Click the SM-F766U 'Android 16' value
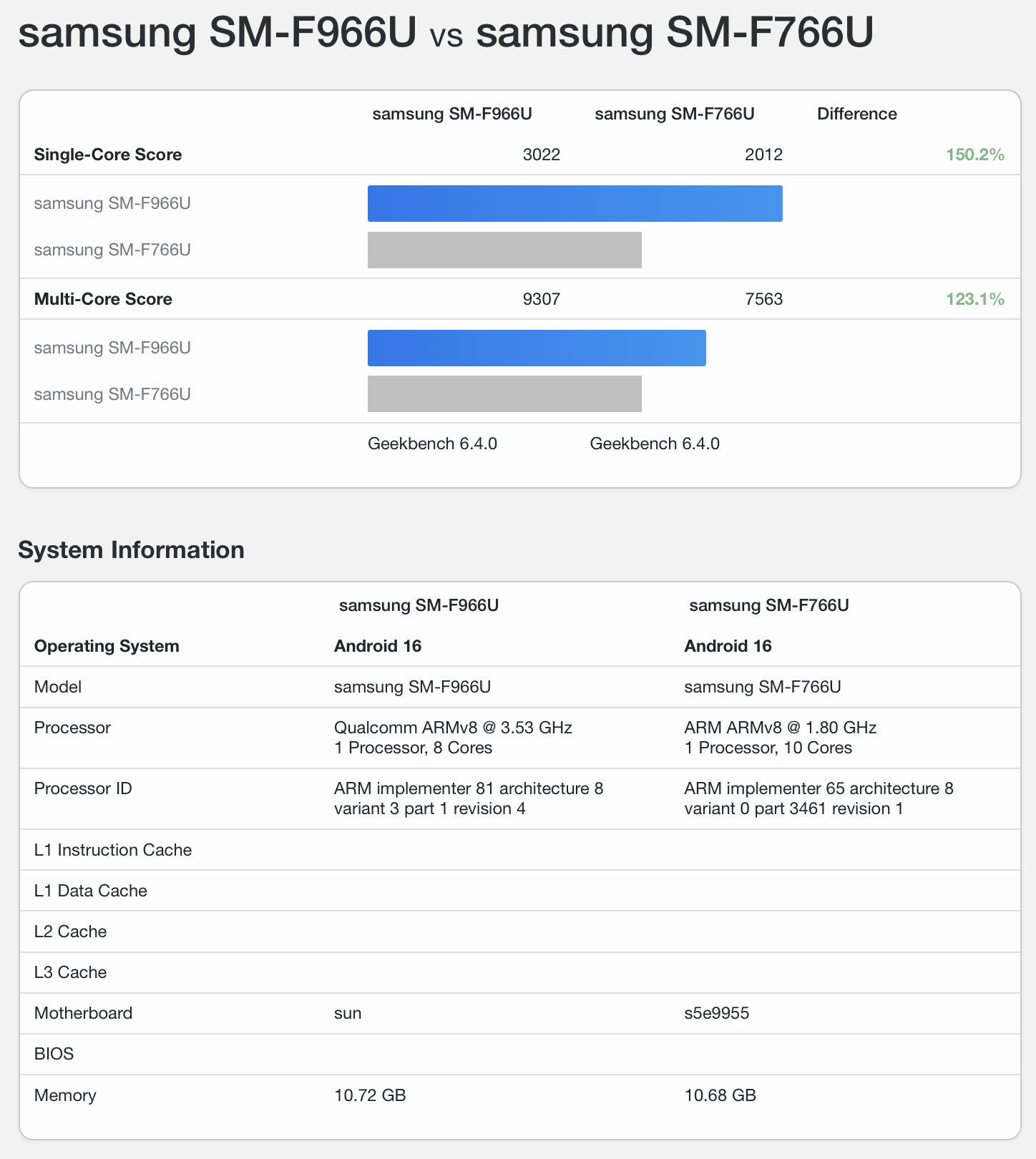The width and height of the screenshot is (1036, 1159). click(728, 646)
